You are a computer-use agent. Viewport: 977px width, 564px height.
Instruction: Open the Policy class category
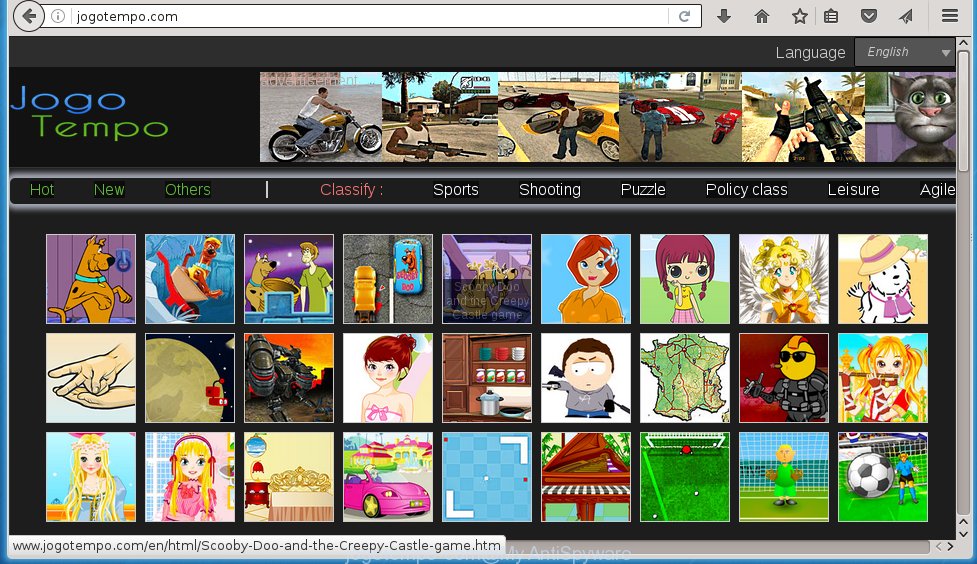click(746, 189)
